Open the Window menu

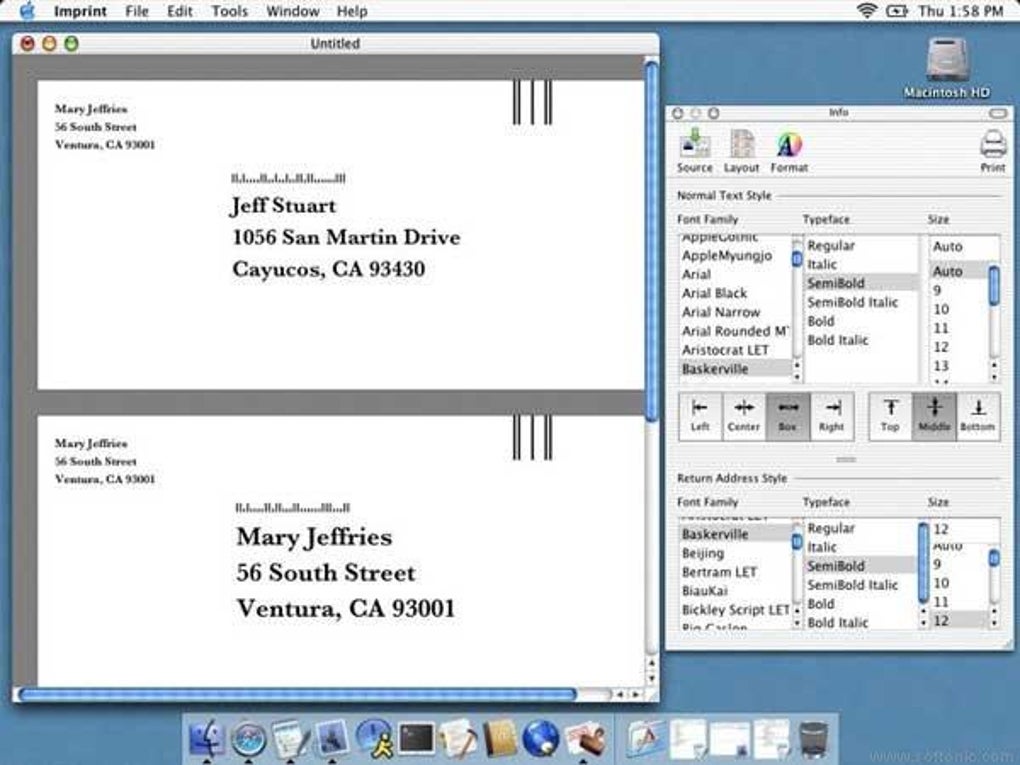tap(292, 11)
